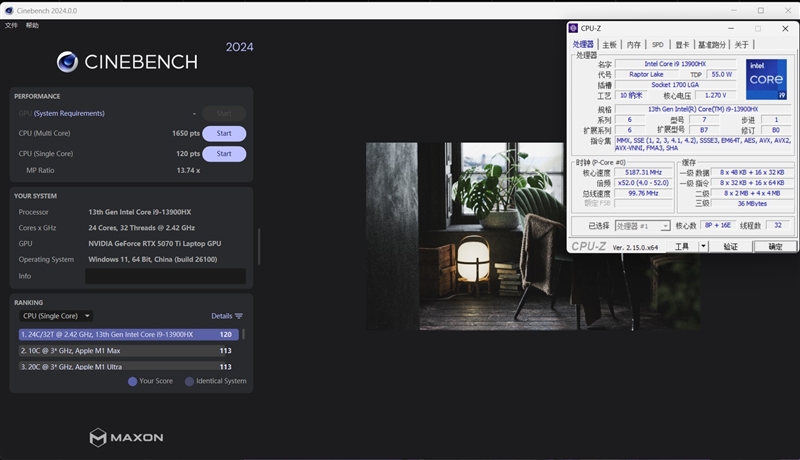Open the 工具 dropdown arrow in CPU-Z
The image size is (800, 460).
tap(703, 246)
